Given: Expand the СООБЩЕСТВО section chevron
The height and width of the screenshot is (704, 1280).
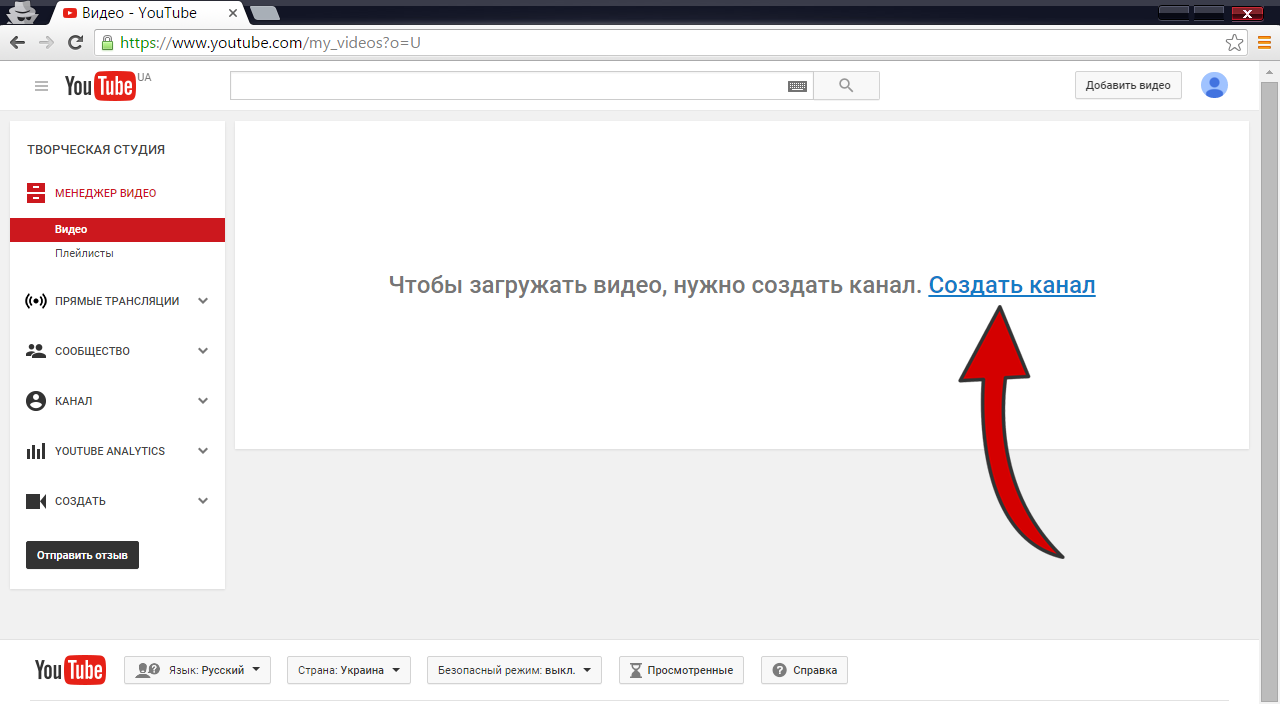Looking at the screenshot, I should 203,351.
